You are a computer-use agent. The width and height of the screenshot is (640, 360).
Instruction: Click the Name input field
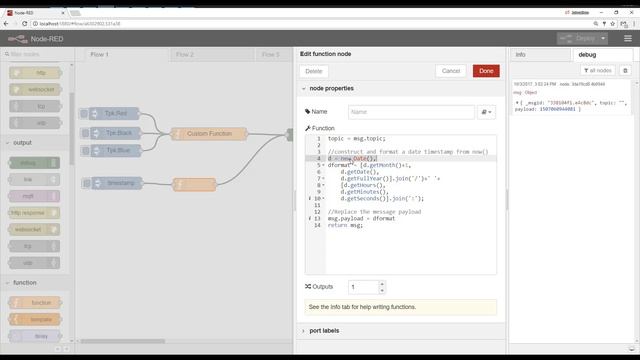click(411, 112)
